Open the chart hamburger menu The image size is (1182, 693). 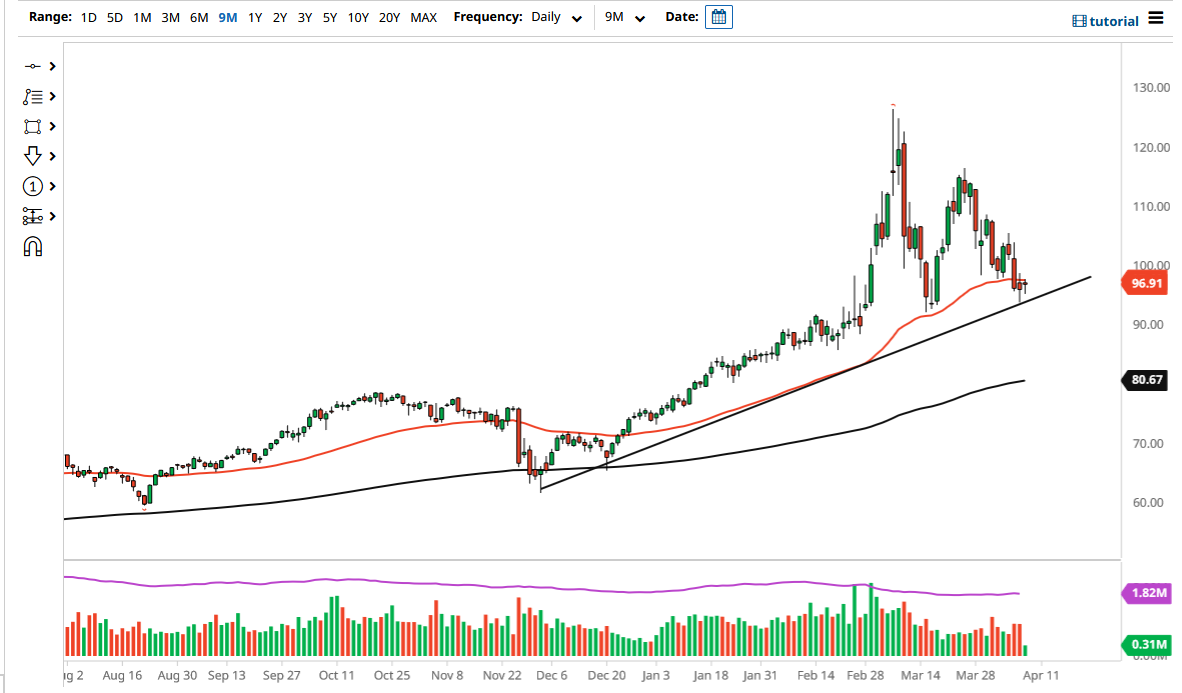pos(1156,19)
